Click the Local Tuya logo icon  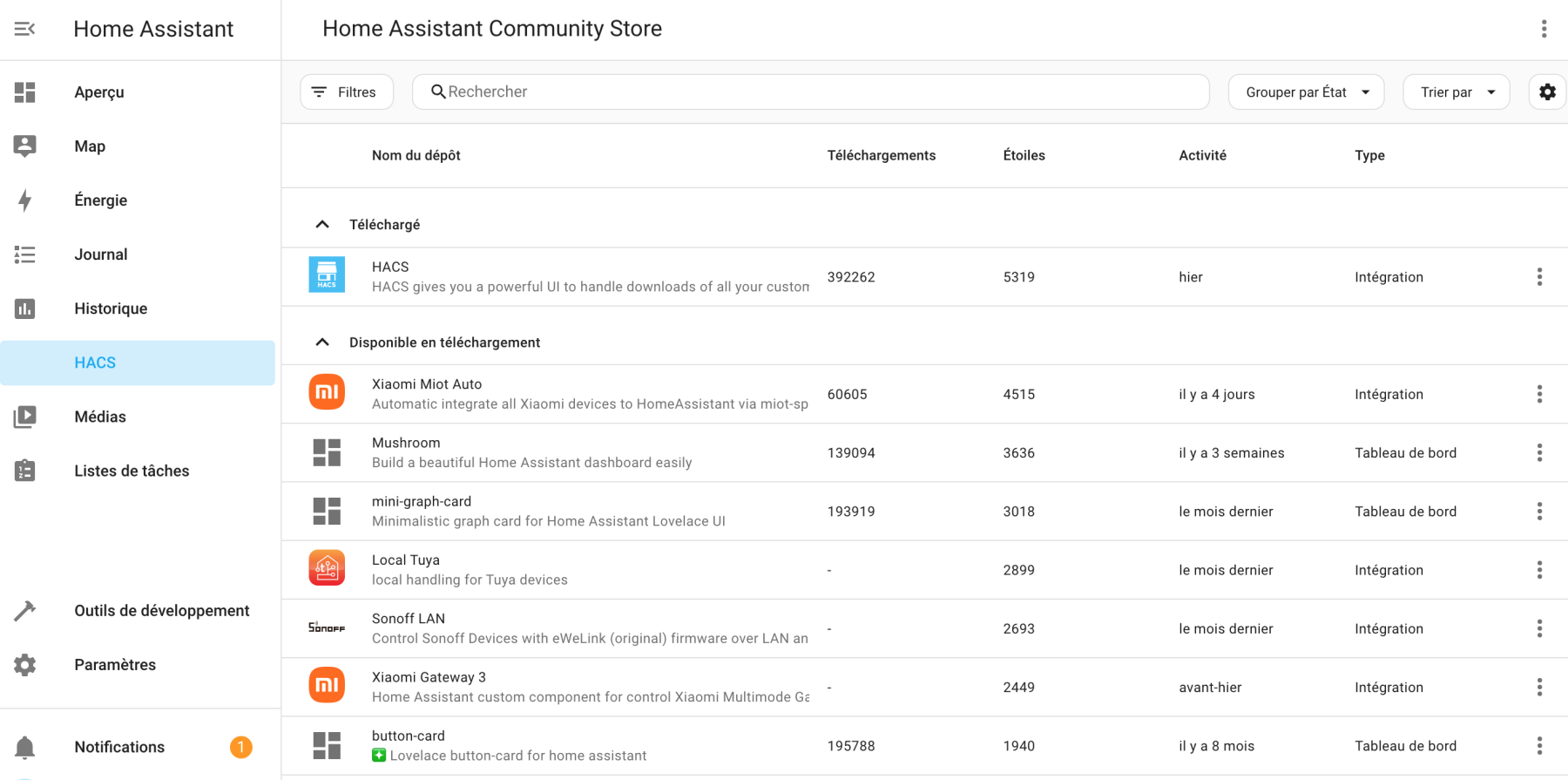(327, 568)
